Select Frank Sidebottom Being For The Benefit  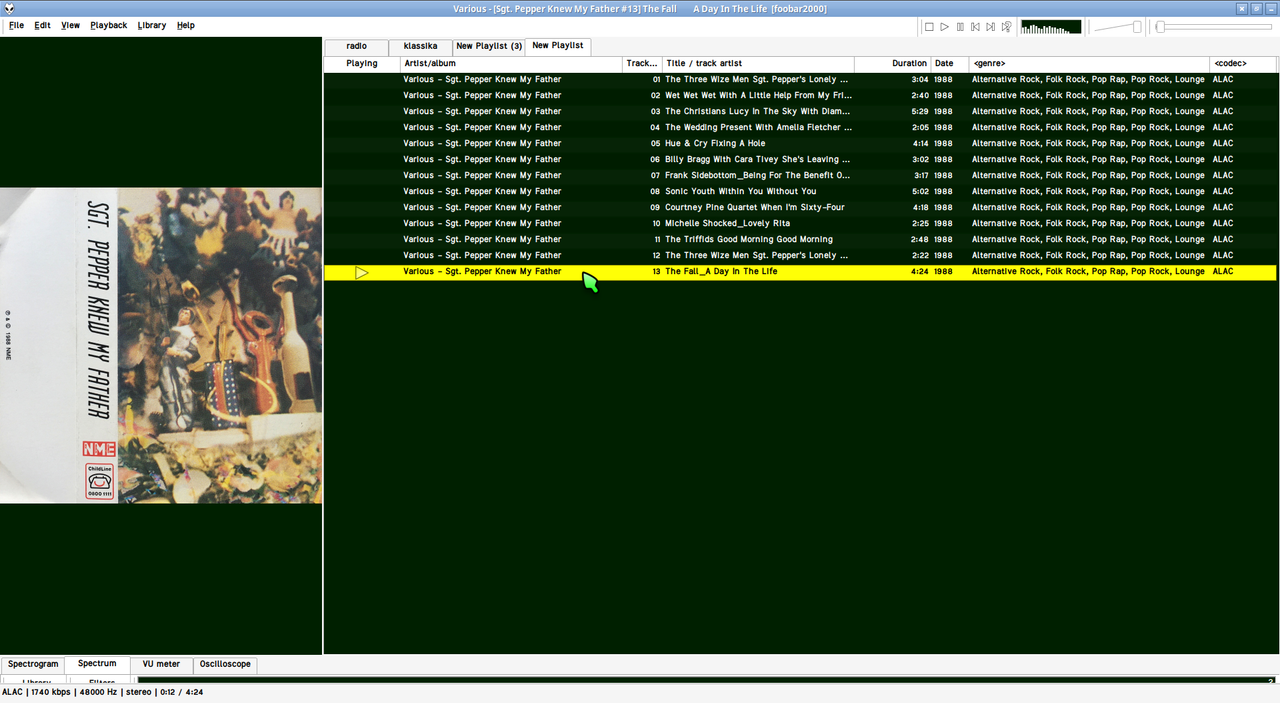tap(800, 176)
